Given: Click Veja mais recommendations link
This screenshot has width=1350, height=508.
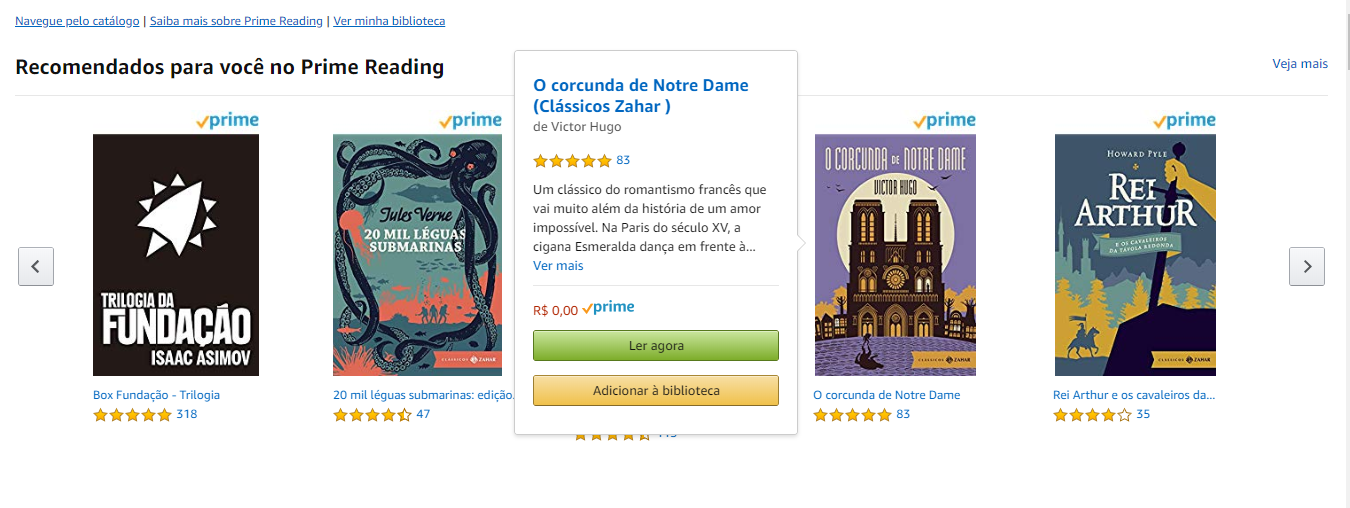Looking at the screenshot, I should tap(1299, 64).
